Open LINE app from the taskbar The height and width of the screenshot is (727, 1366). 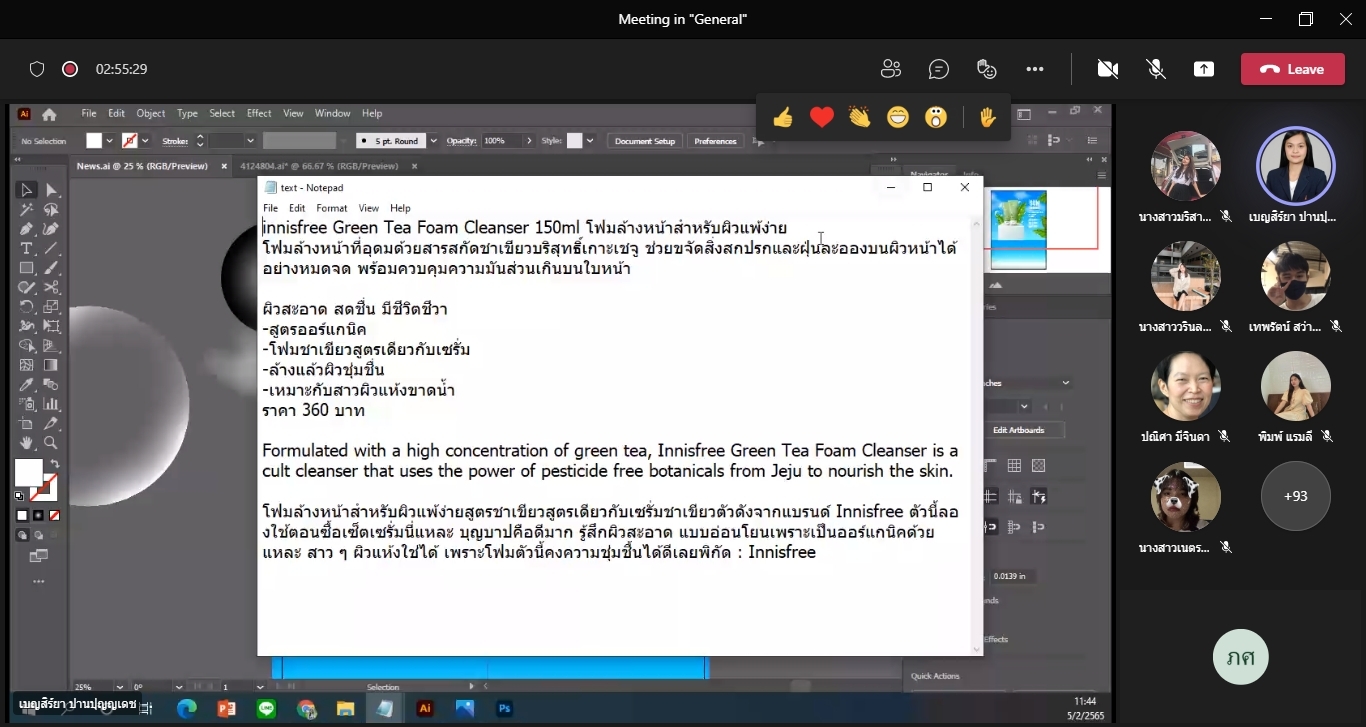coord(266,708)
